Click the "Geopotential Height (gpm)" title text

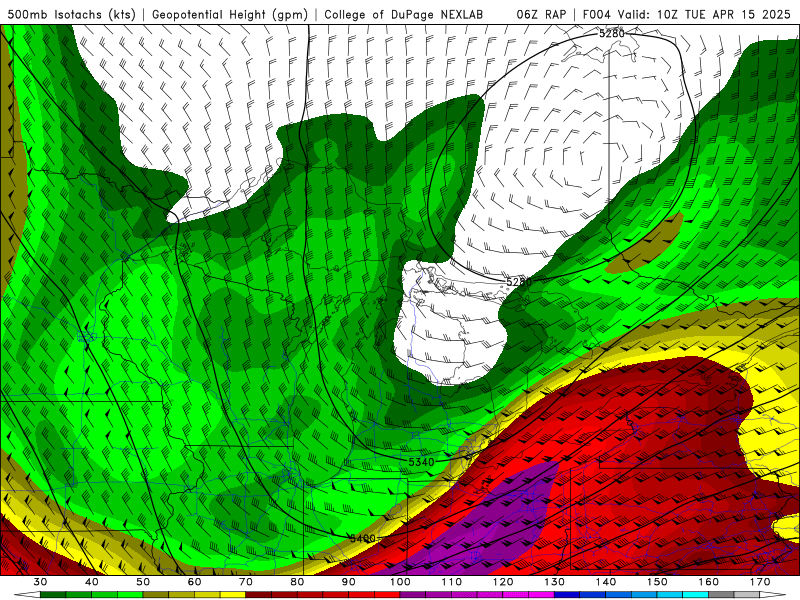tap(230, 15)
